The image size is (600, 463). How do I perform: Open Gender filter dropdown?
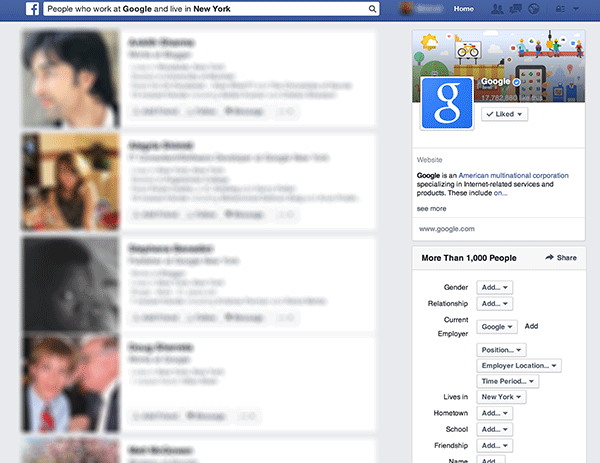[x=494, y=287]
